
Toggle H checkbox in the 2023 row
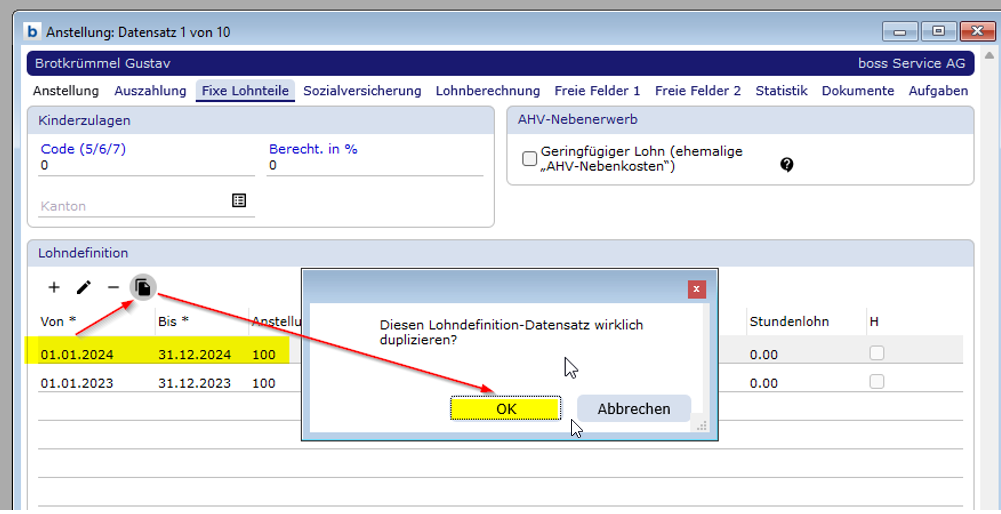[x=877, y=382]
